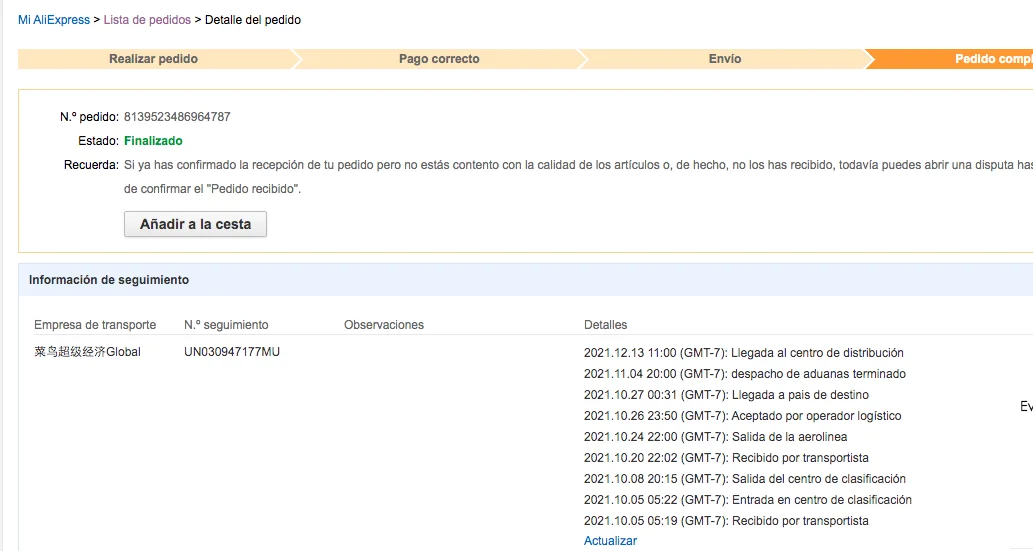Select order number 8139523486964787
The width and height of the screenshot is (1033, 551).
point(177,117)
